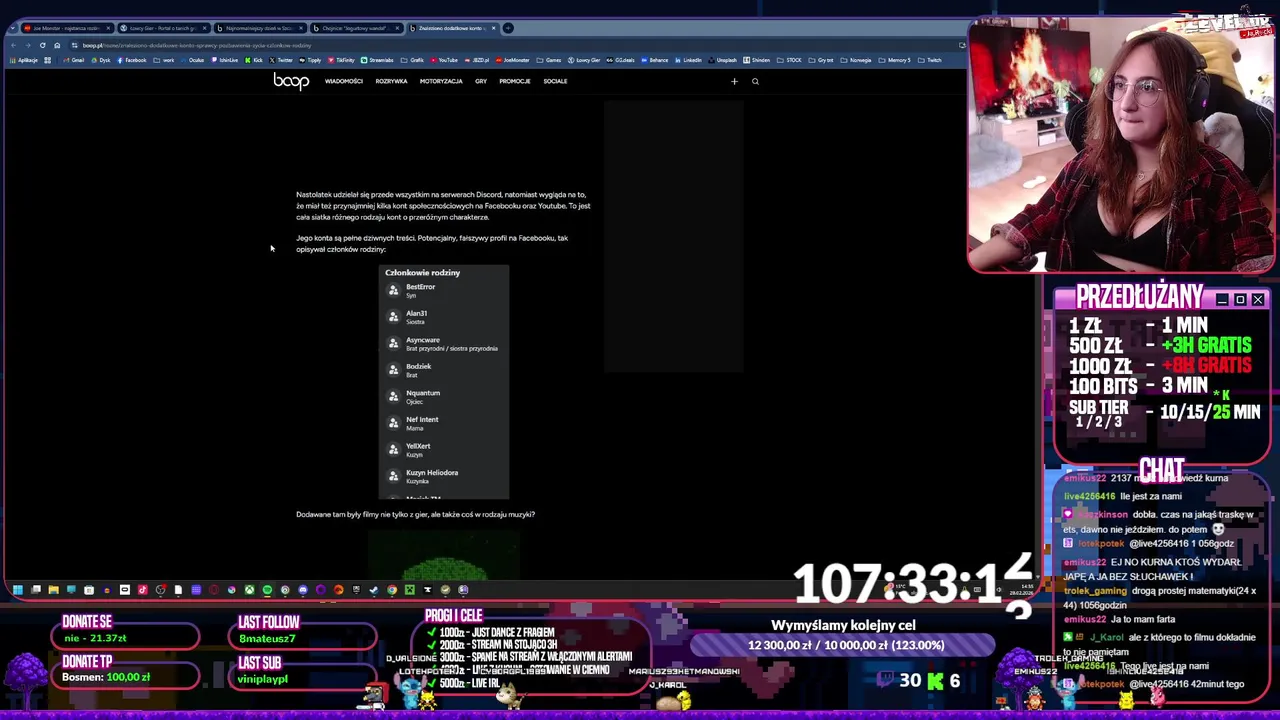Expand the Twitch bookmarks folder
Screen dimensions: 1280x720
930,60
